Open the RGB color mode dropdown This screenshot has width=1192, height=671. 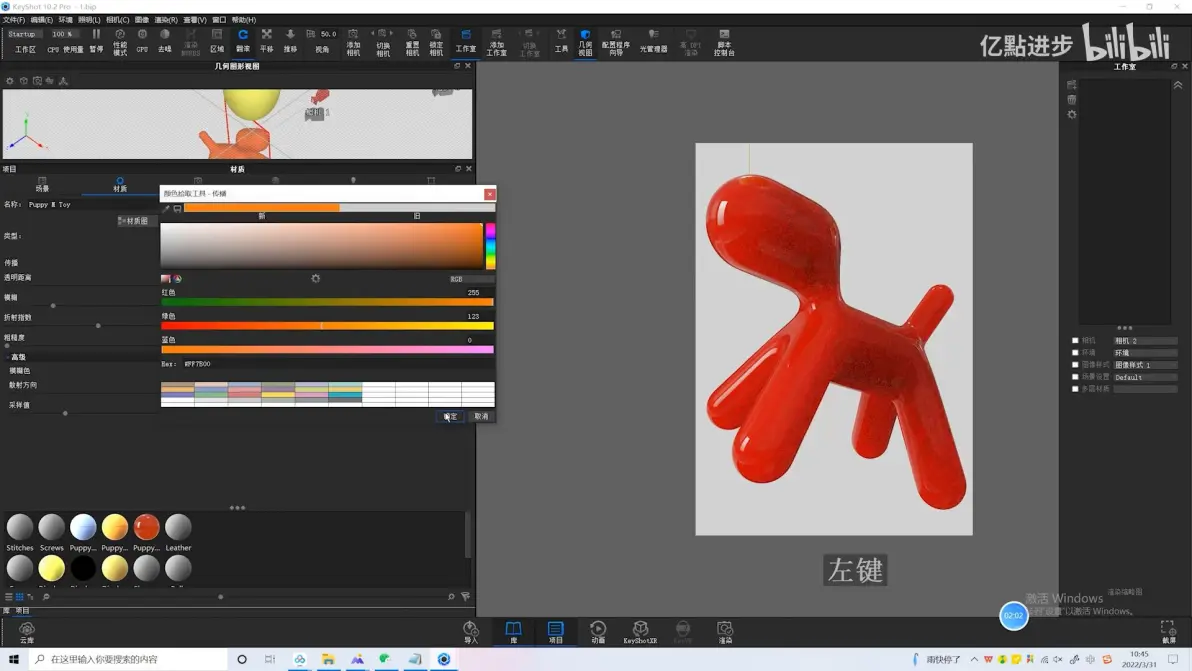[x=471, y=279]
